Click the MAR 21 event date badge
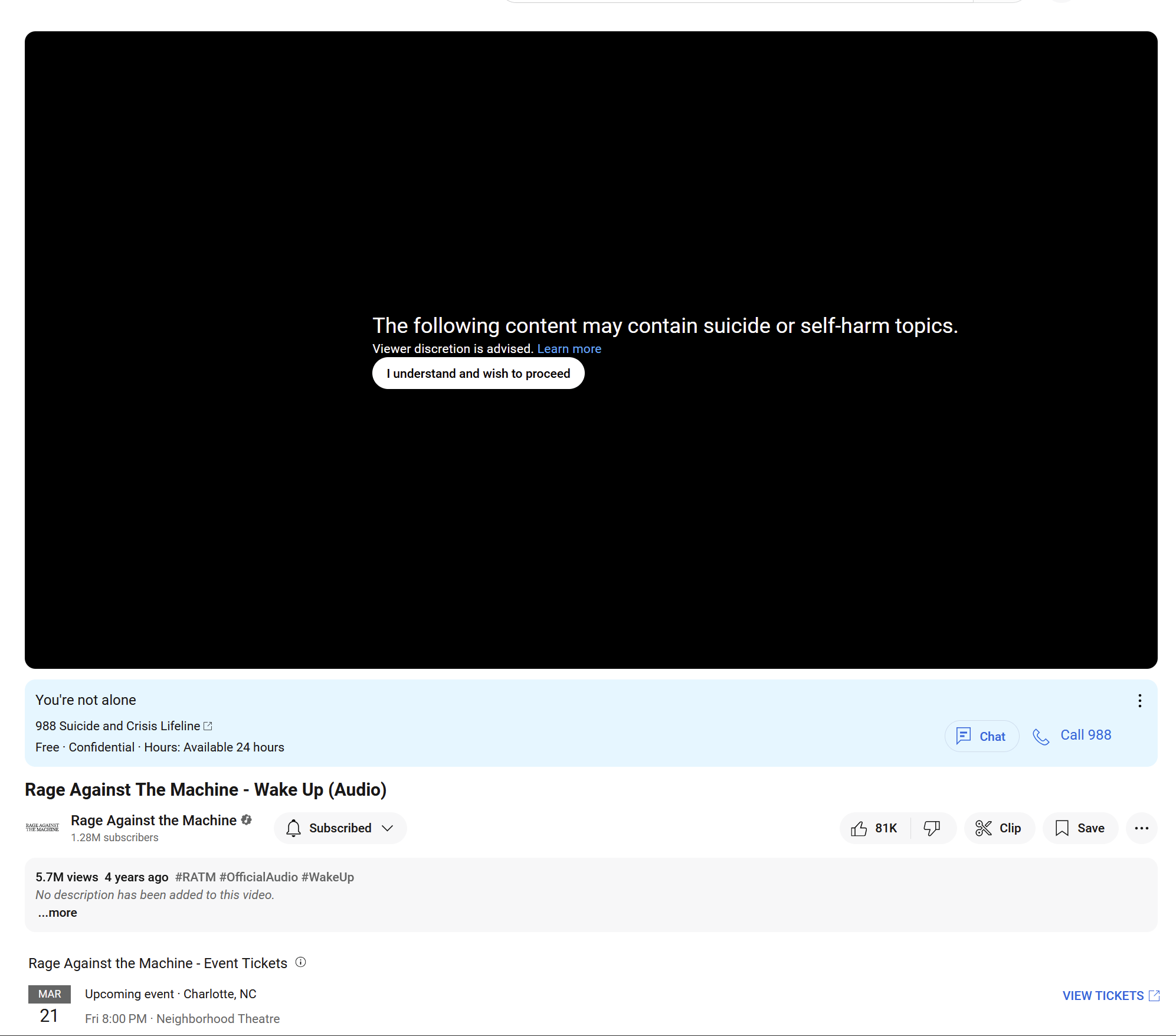The height and width of the screenshot is (1036, 1176). [50, 1006]
